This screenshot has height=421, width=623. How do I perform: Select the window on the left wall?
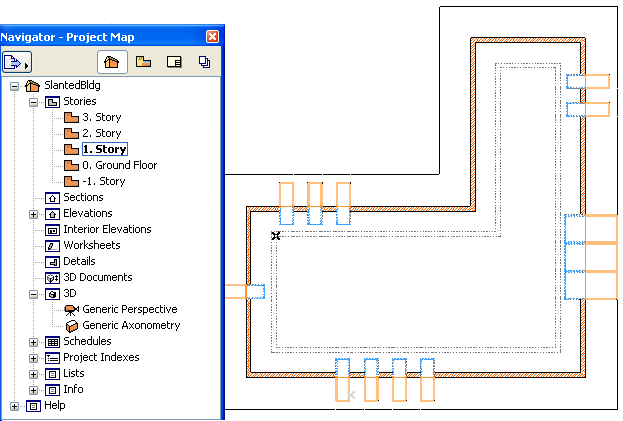pos(245,292)
